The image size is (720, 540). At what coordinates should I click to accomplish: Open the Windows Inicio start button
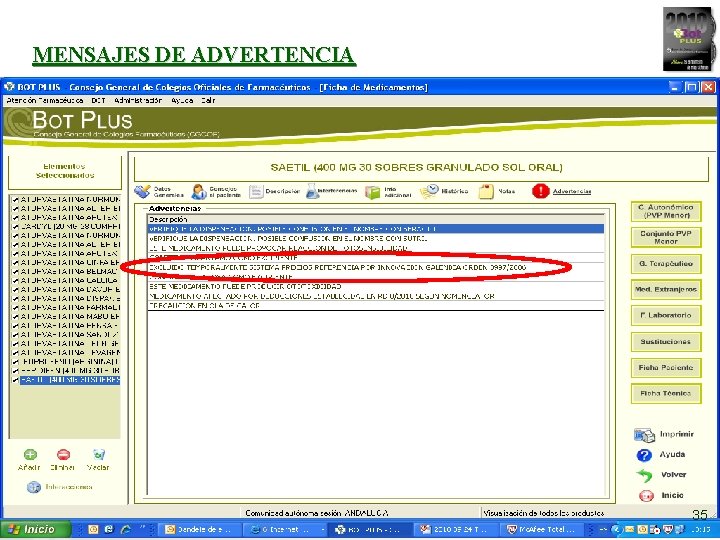pyautogui.click(x=36, y=529)
